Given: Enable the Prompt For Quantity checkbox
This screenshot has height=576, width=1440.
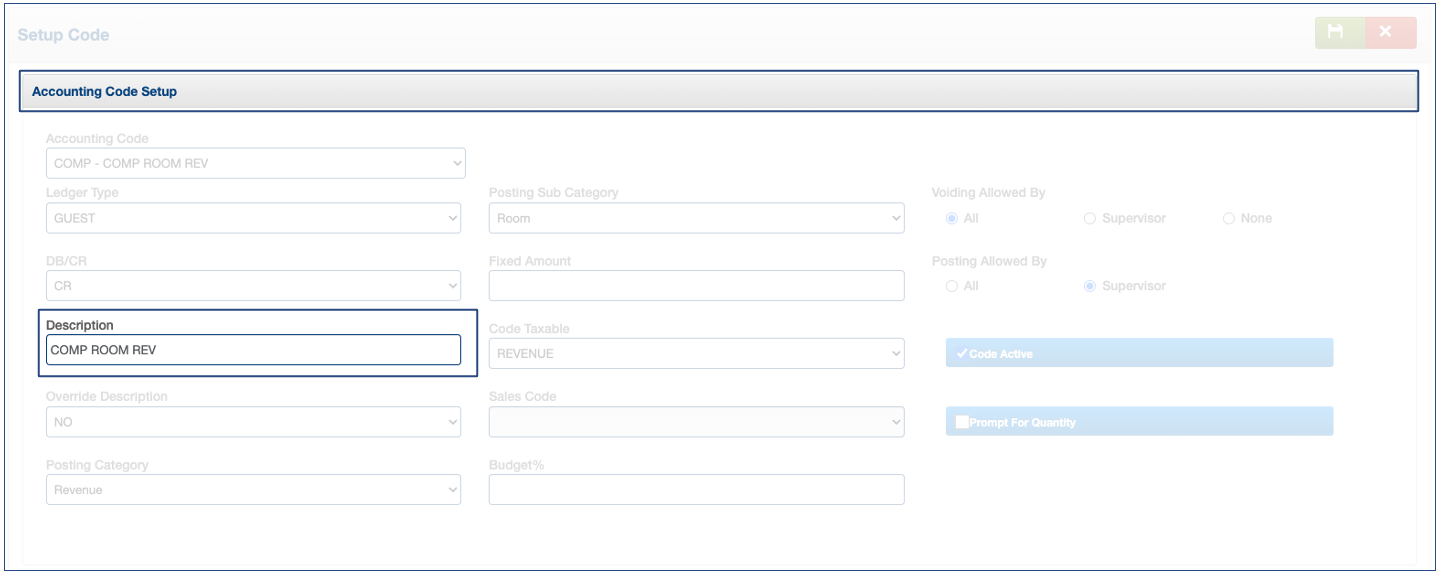Looking at the screenshot, I should click(x=962, y=422).
